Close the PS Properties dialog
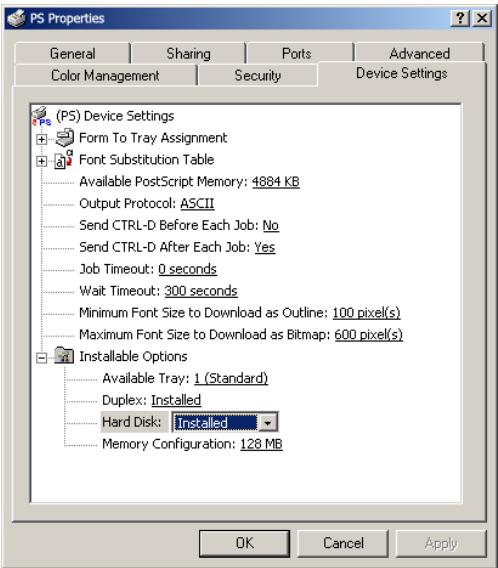Screen dimensions: 498x568 (x=481, y=18)
